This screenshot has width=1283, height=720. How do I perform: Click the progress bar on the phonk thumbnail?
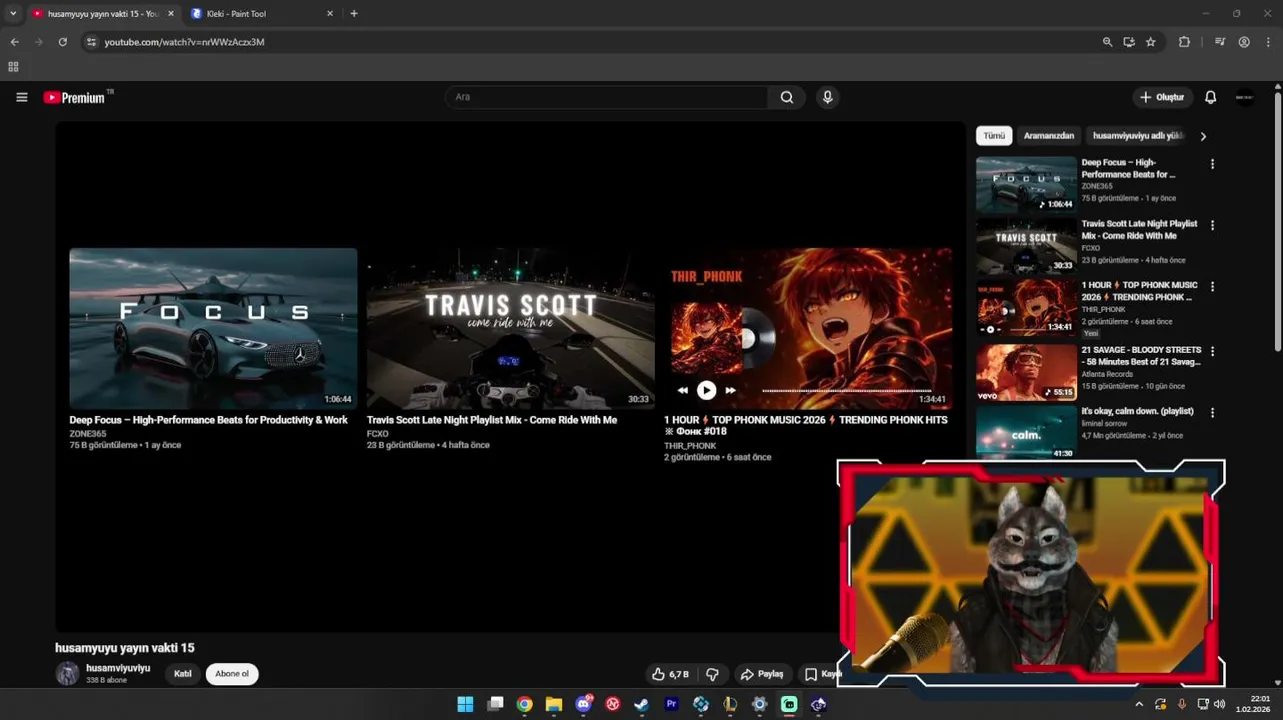[846, 391]
